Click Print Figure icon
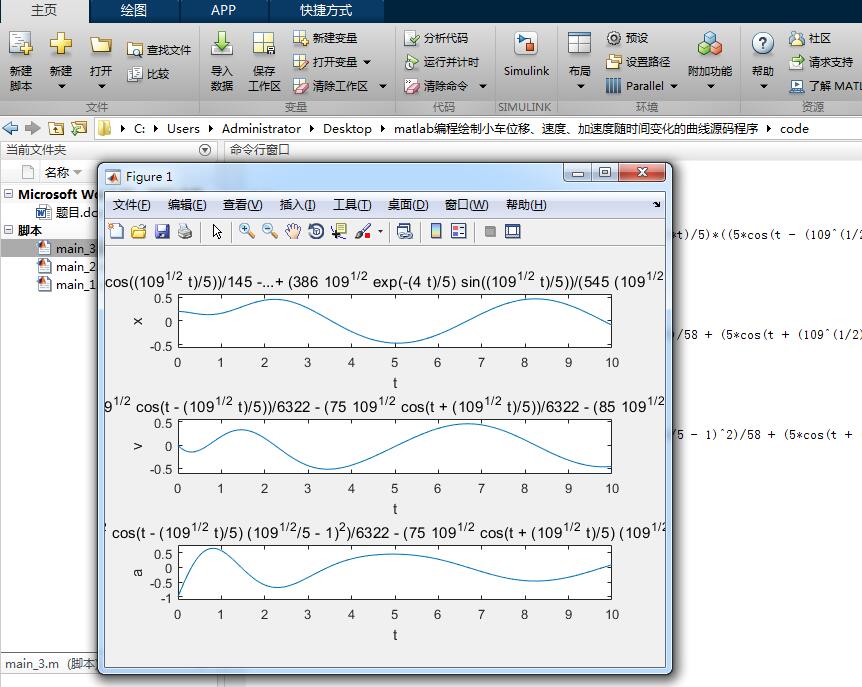Screen dimensions: 862x687 click(185, 231)
